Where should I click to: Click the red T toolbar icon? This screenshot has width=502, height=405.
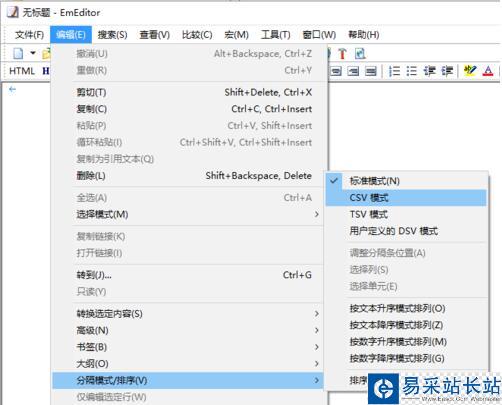(342, 54)
